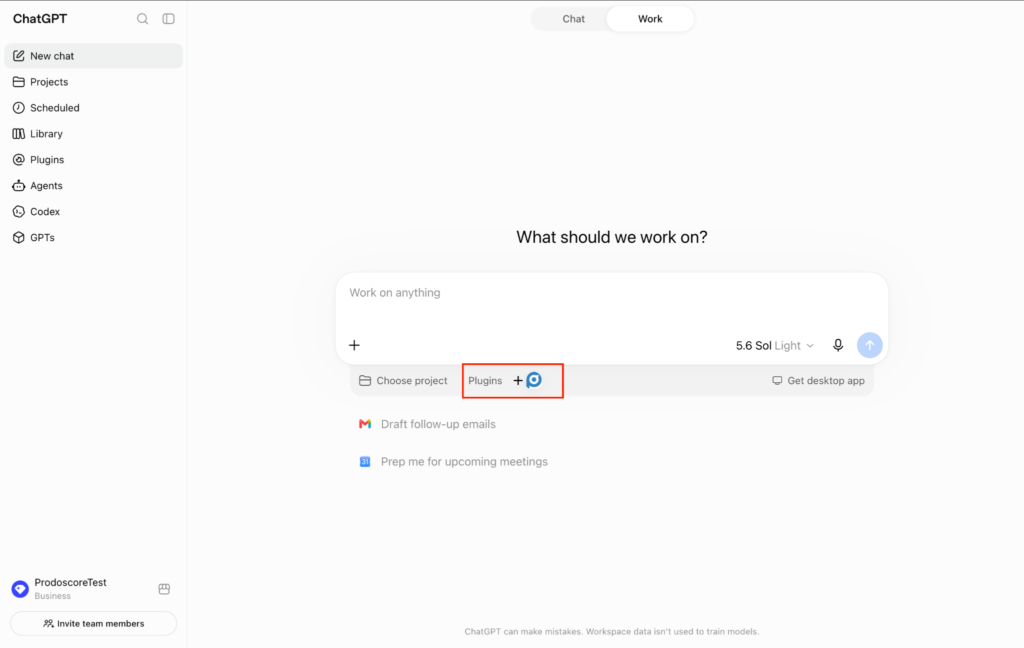Start voice dictation with microphone icon
The image size is (1024, 648).
point(838,345)
